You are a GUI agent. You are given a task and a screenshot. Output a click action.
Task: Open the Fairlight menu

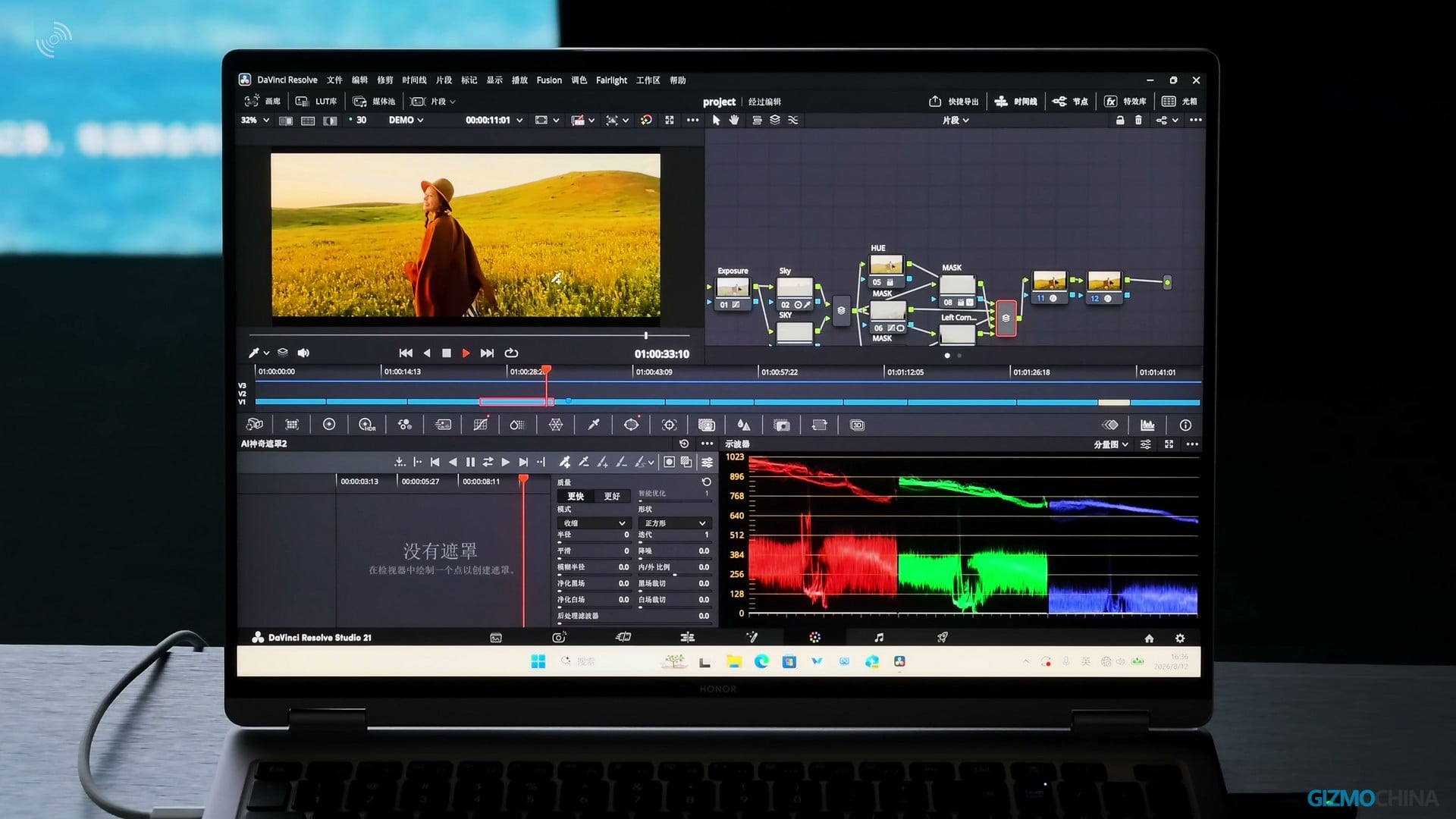point(611,80)
